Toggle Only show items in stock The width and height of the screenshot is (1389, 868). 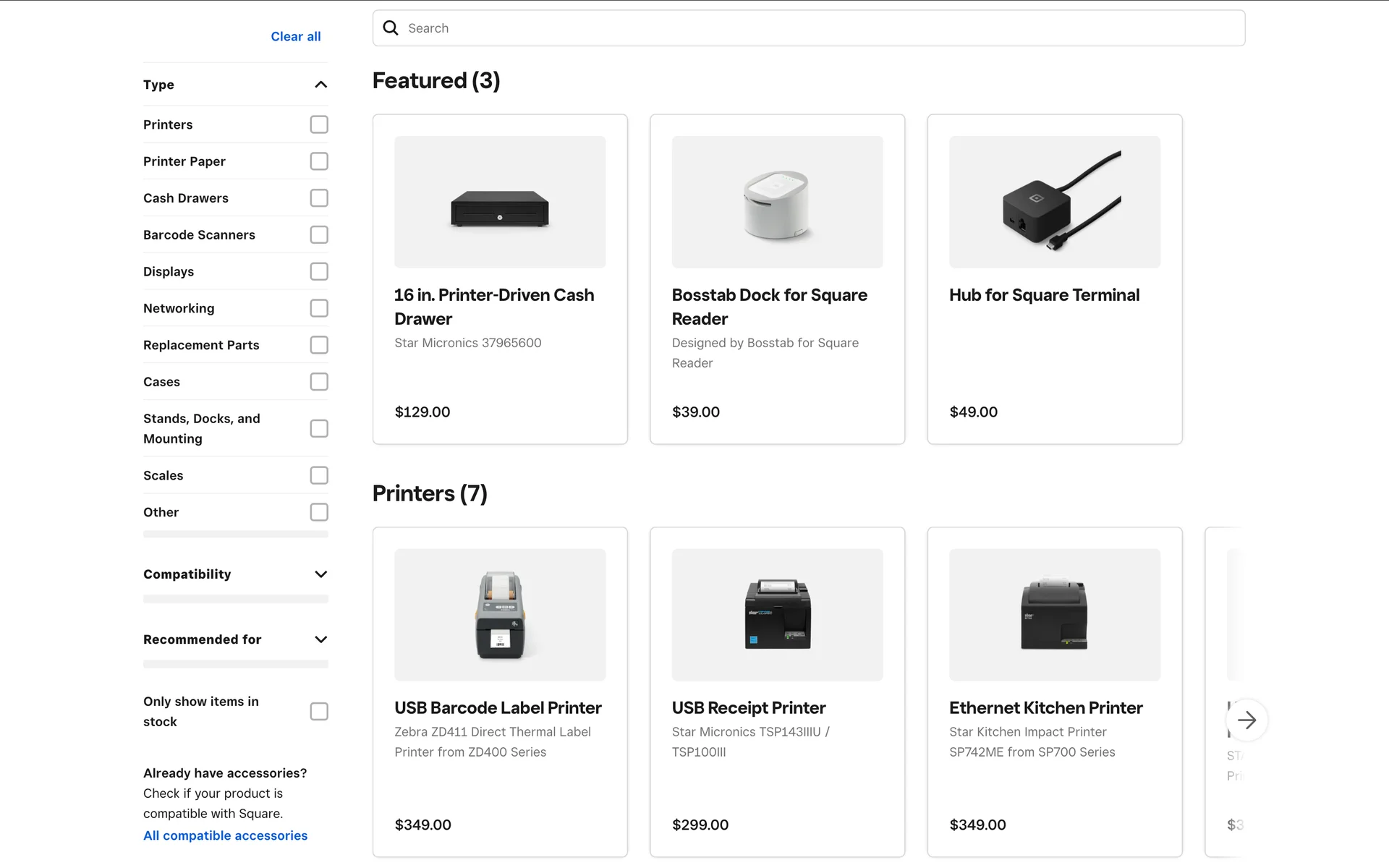319,712
